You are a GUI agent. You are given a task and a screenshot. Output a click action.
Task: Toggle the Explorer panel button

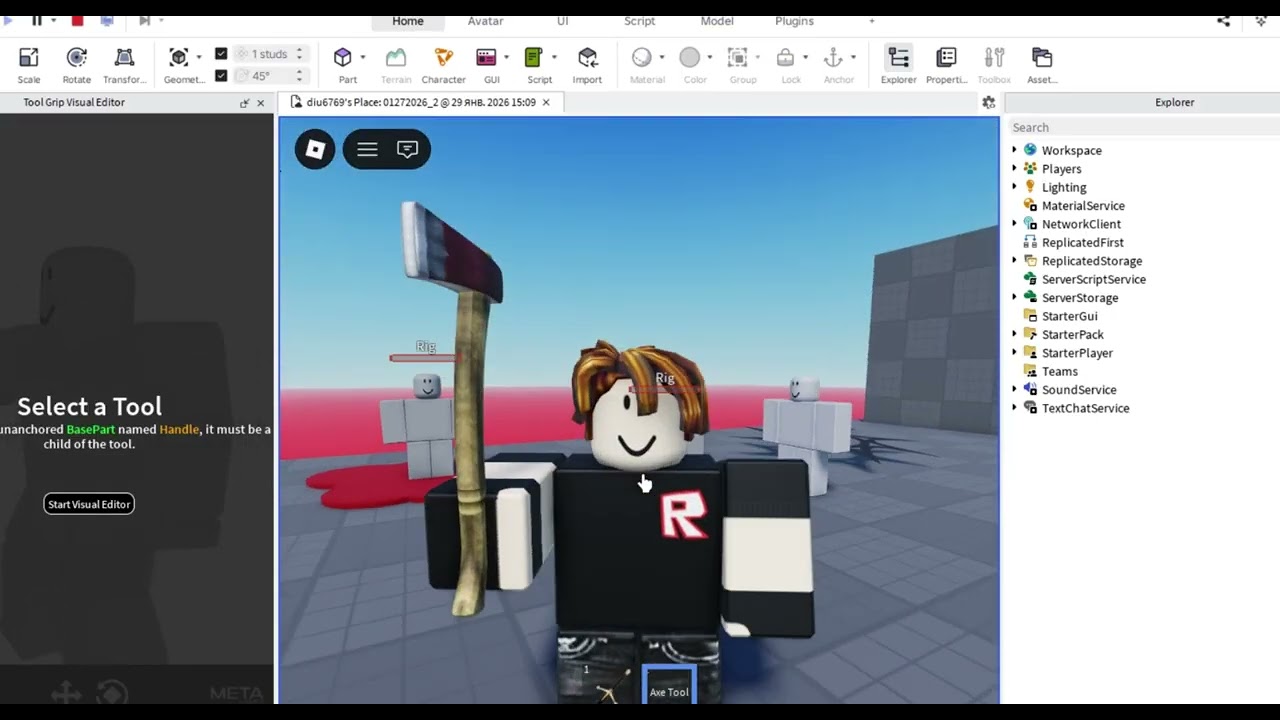[x=899, y=65]
